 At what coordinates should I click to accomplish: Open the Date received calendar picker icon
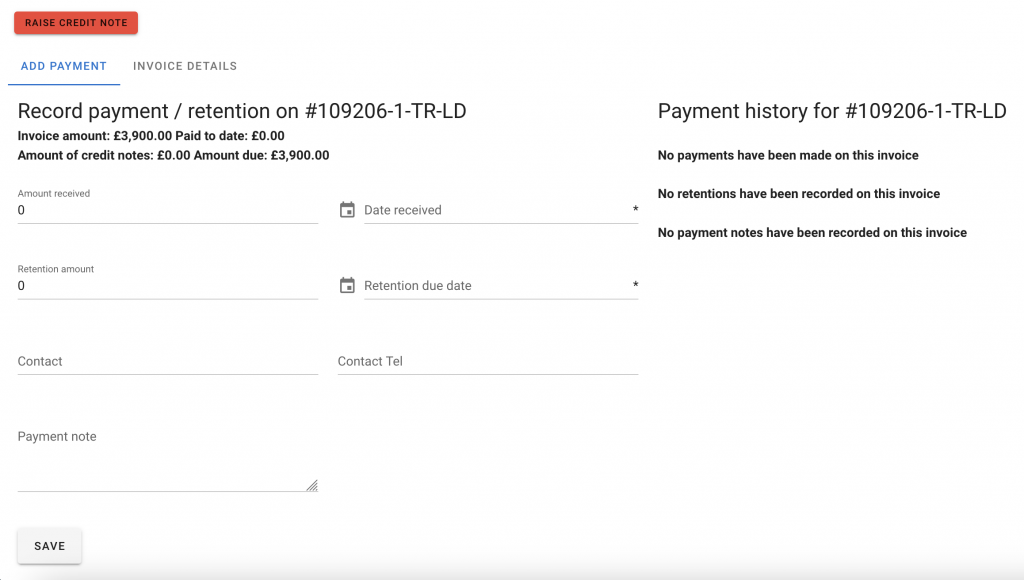point(347,210)
